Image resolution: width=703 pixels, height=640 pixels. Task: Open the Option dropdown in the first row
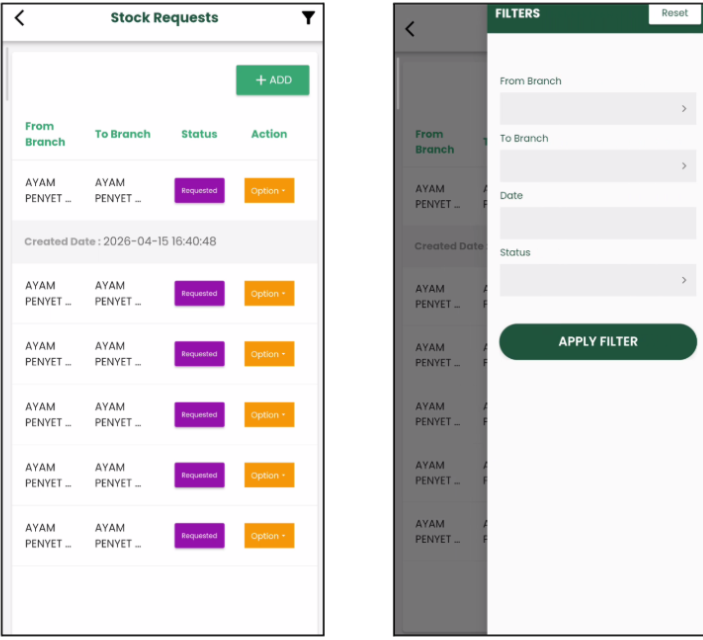click(x=269, y=191)
